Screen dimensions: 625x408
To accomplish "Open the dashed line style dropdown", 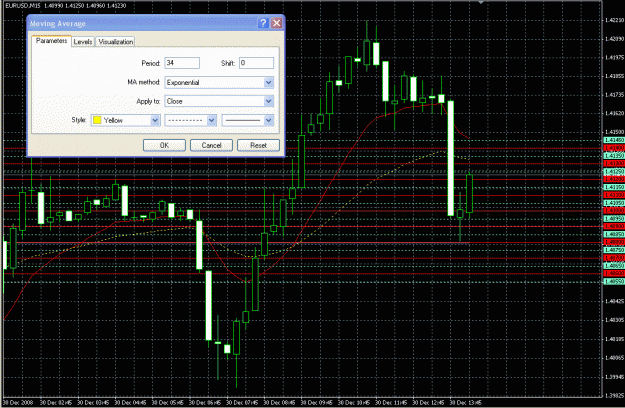I will click(x=191, y=120).
